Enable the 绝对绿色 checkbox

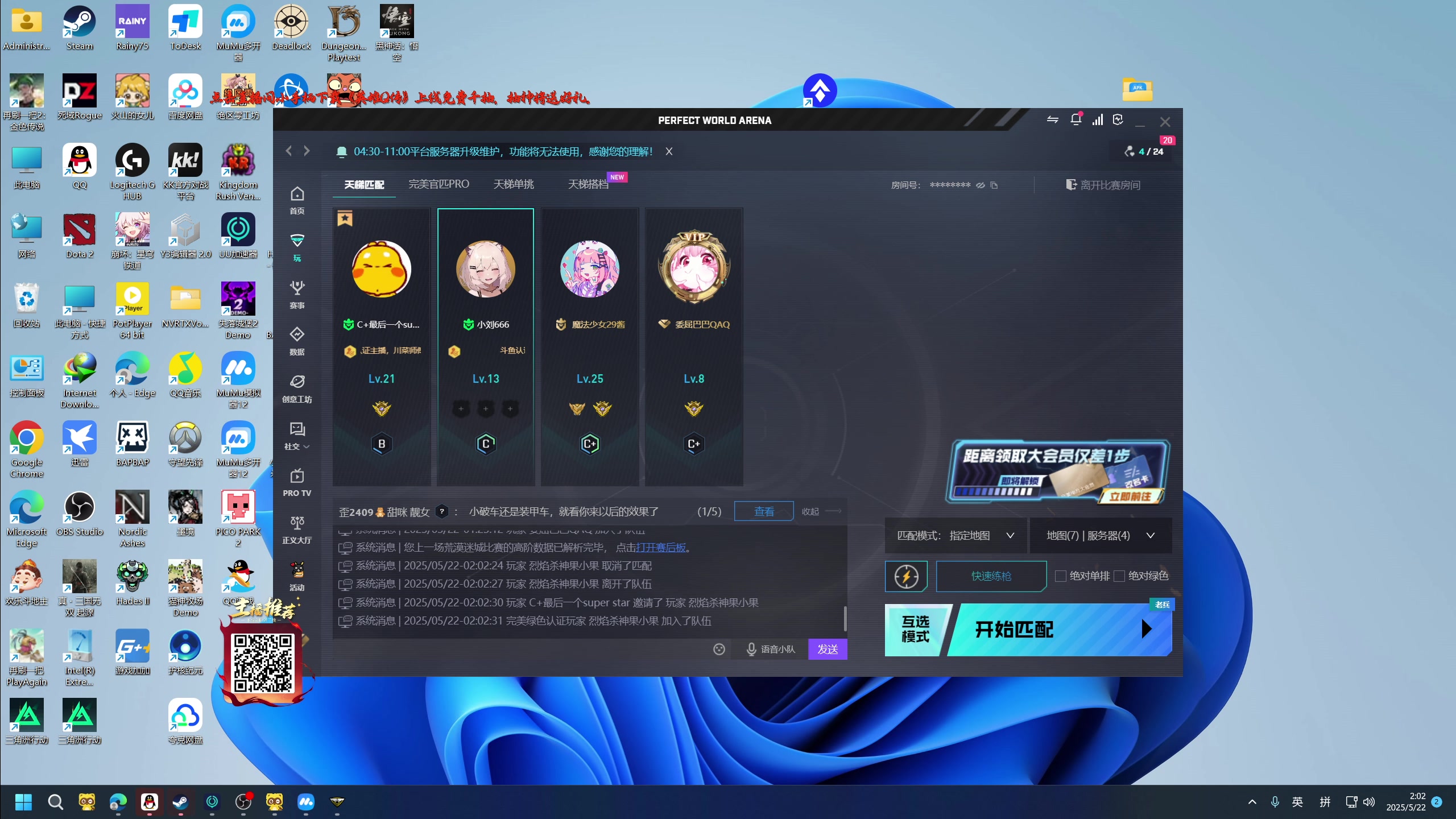point(1119,576)
